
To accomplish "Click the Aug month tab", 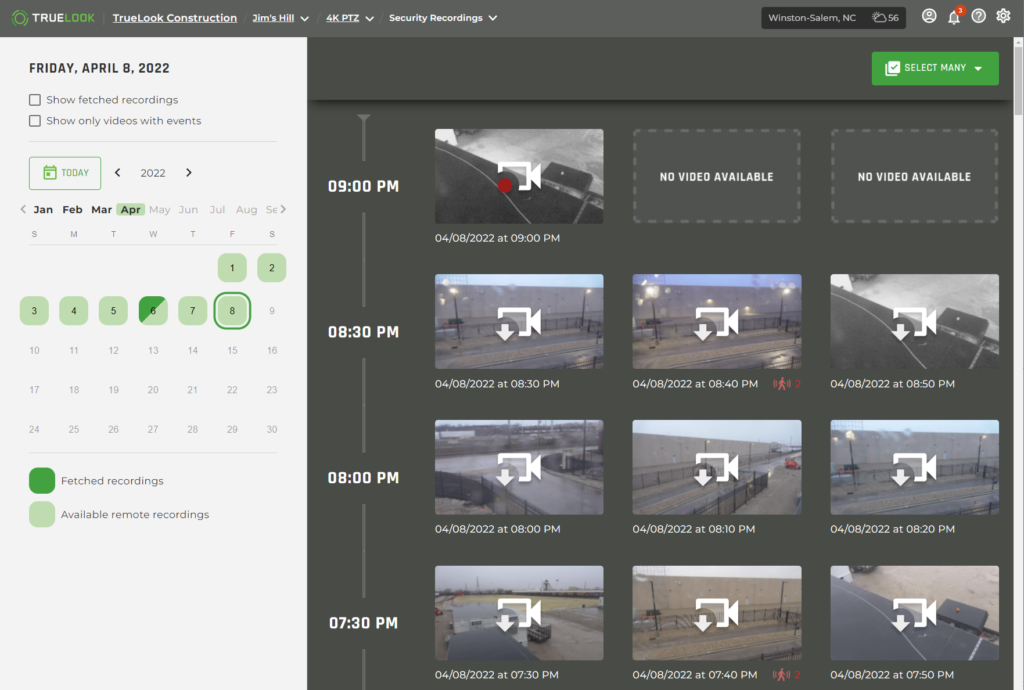I will point(246,210).
